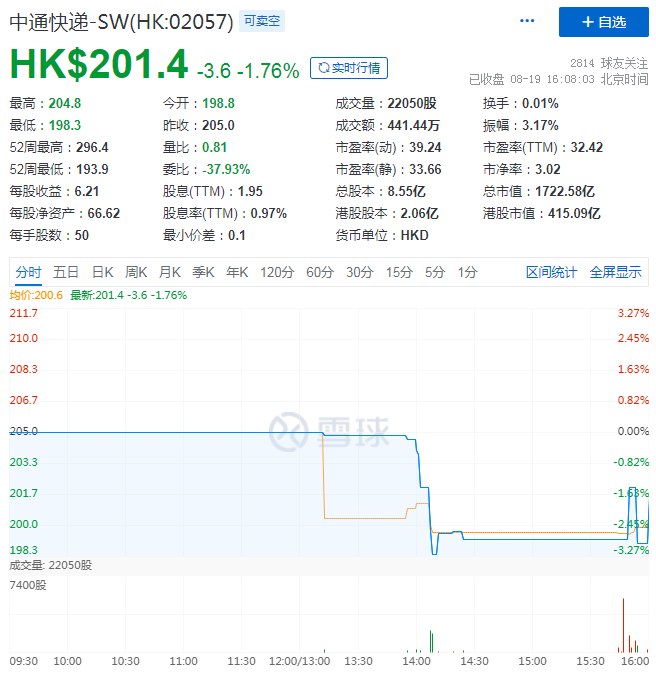Click the 市盈率(静) 33.66 stat

(x=389, y=170)
